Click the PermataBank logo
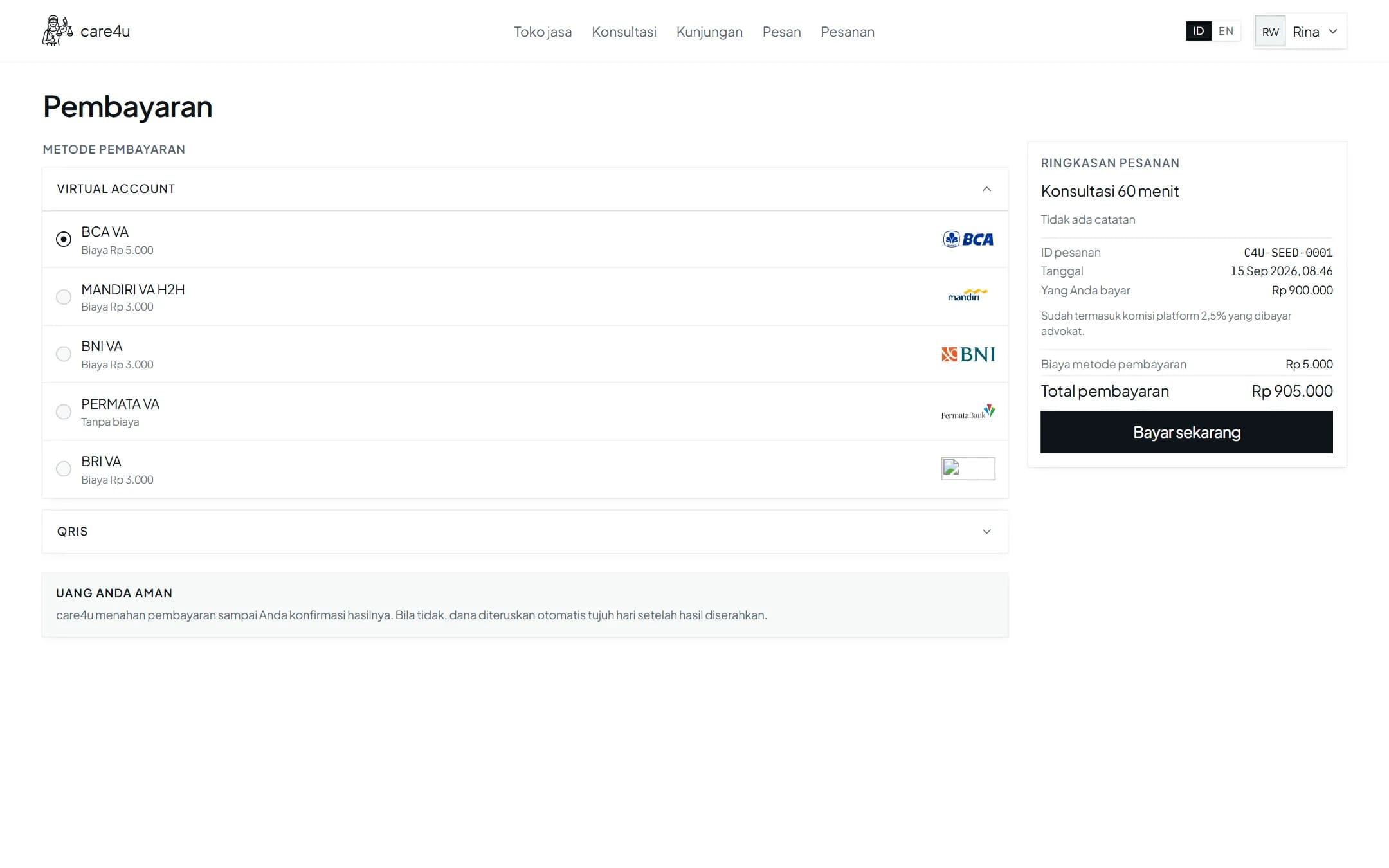Screen dimensions: 1389x868 [968, 411]
